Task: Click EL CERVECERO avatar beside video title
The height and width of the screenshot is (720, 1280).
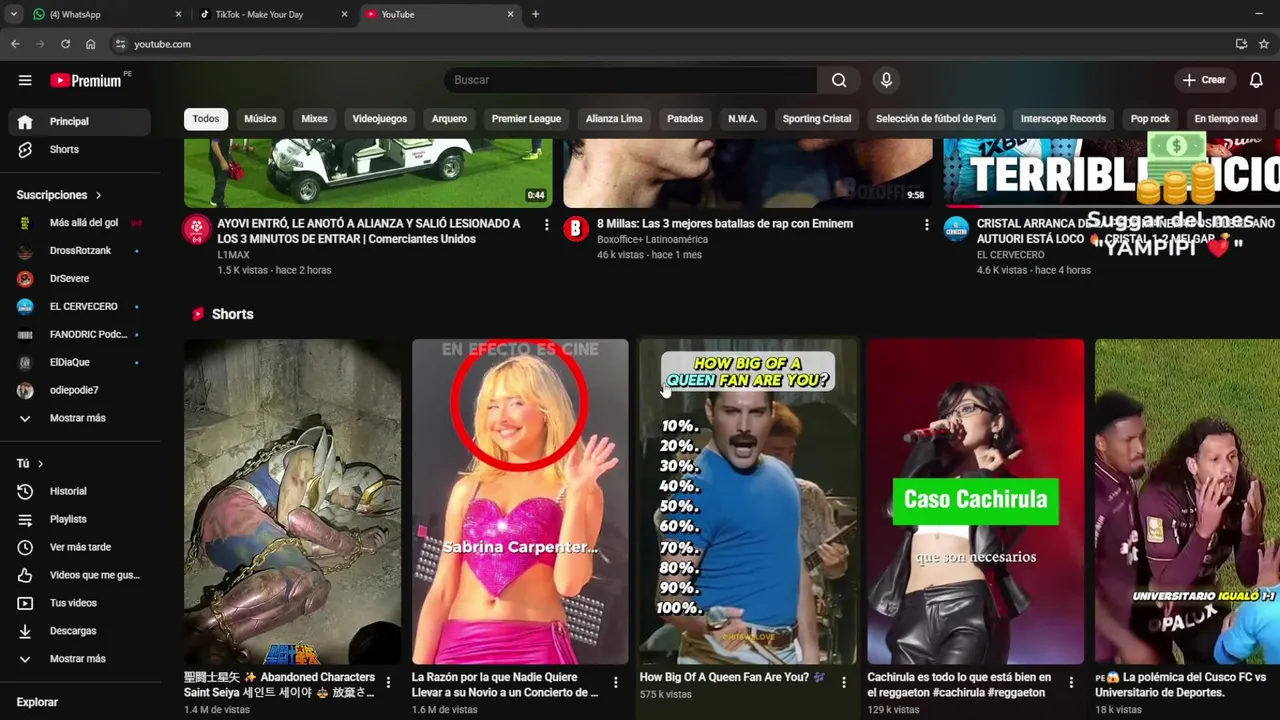Action: 956,229
